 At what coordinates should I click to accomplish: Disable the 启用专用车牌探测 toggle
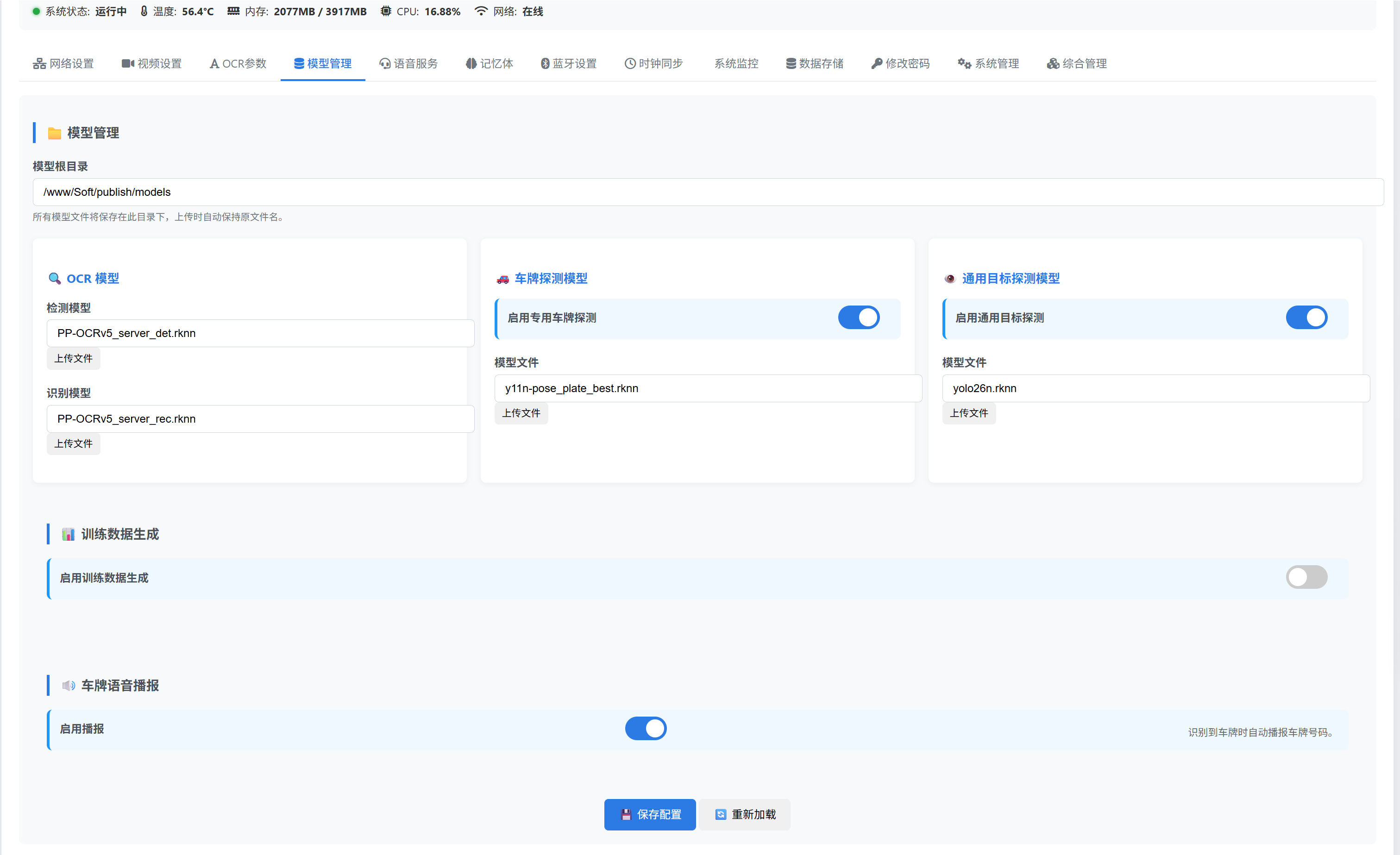[859, 318]
